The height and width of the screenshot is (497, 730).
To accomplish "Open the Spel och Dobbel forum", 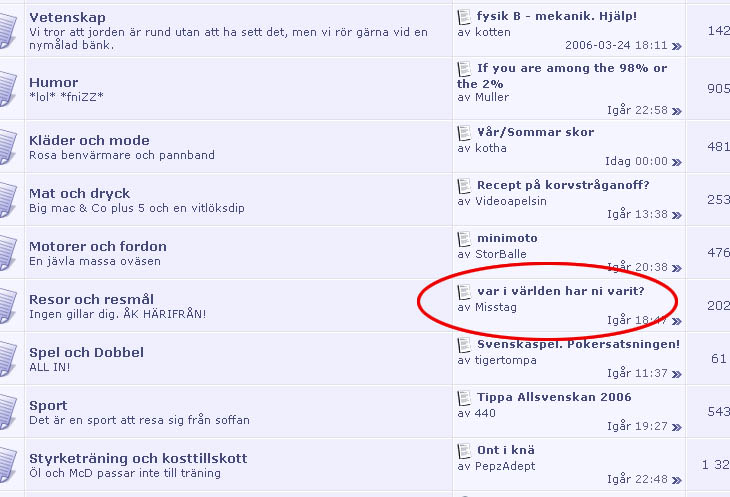I will pyautogui.click(x=86, y=353).
